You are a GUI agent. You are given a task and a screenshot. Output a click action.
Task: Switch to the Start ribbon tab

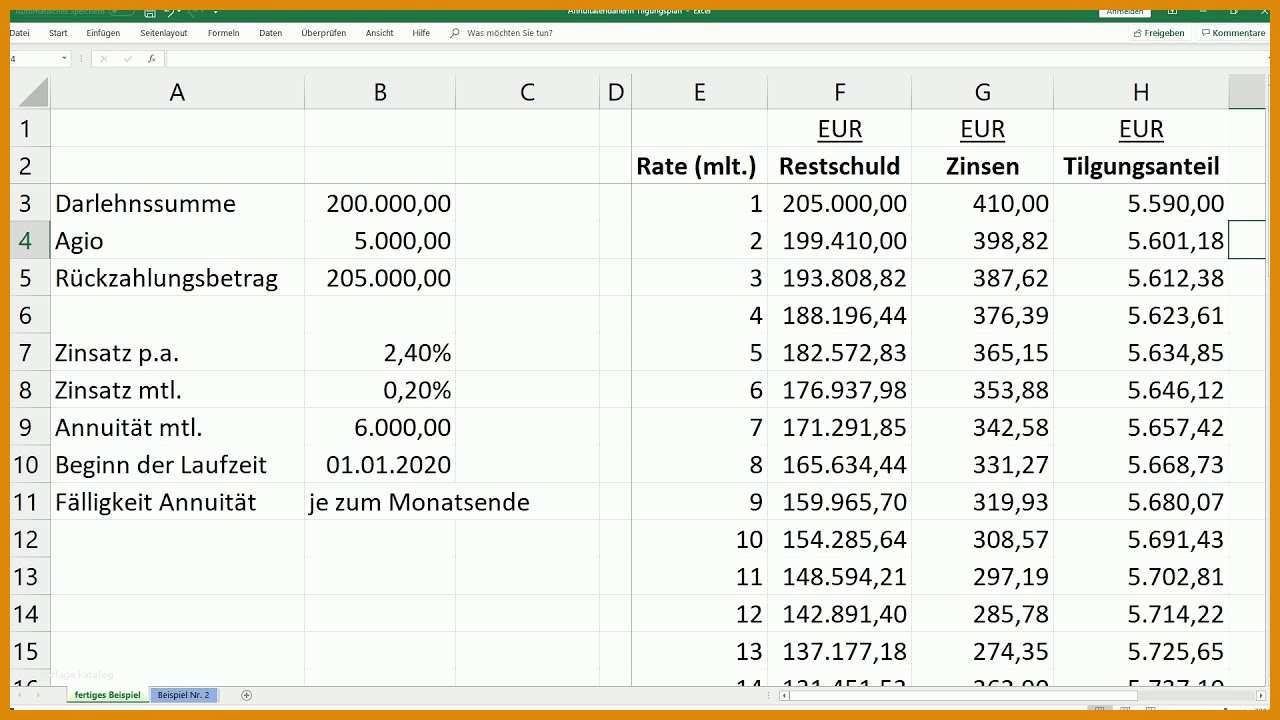(58, 33)
